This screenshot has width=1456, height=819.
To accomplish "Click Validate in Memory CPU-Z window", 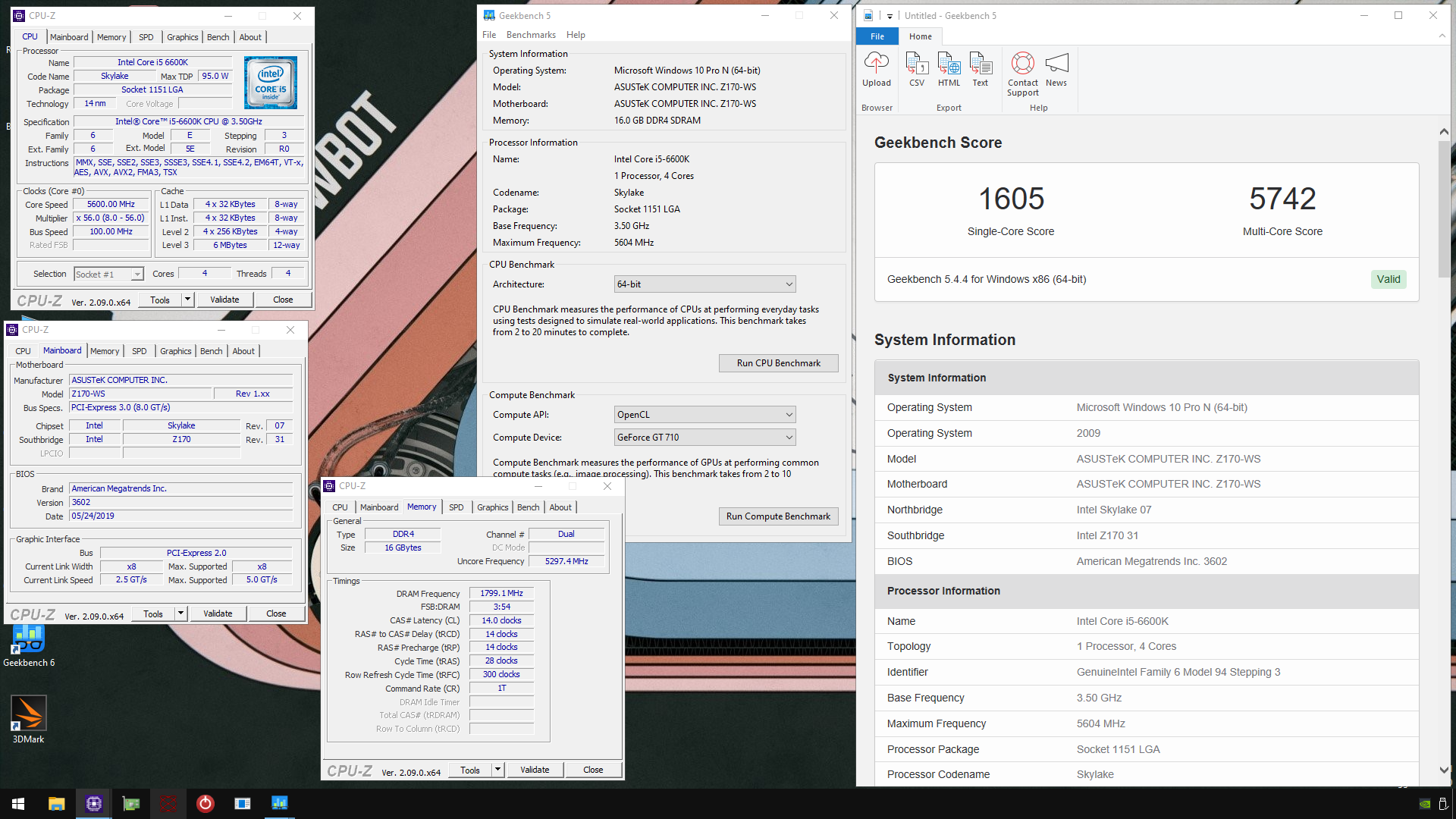I will point(535,770).
